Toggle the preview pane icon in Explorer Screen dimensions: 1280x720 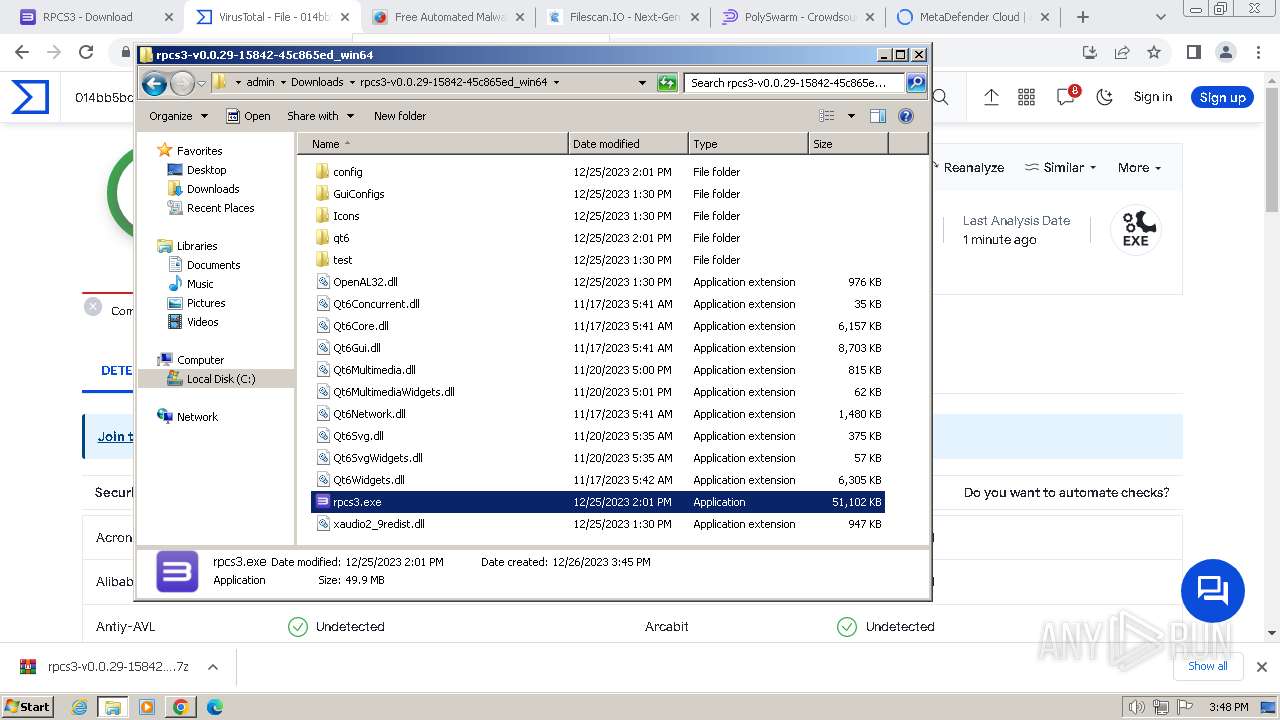[x=877, y=116]
